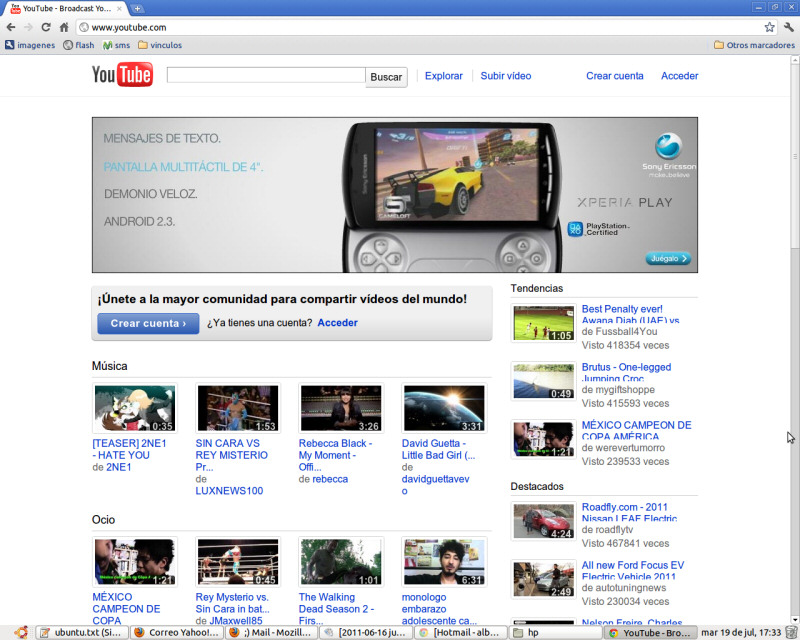Viewport: 800px width, 640px height.
Task: Open the Rey Mysterio vs. Sin Cara thumbnail
Action: pos(238,562)
